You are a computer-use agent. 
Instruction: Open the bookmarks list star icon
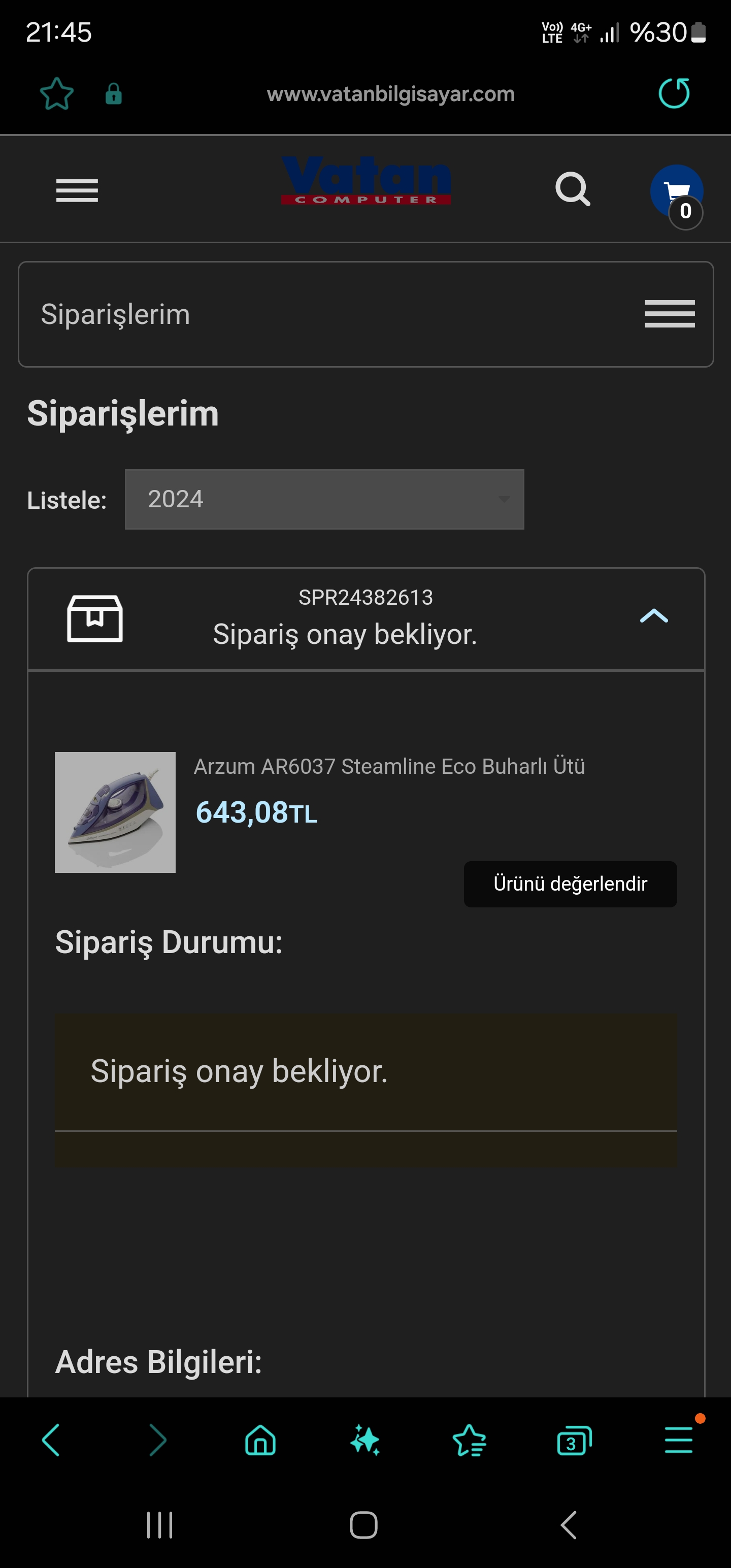[469, 1440]
